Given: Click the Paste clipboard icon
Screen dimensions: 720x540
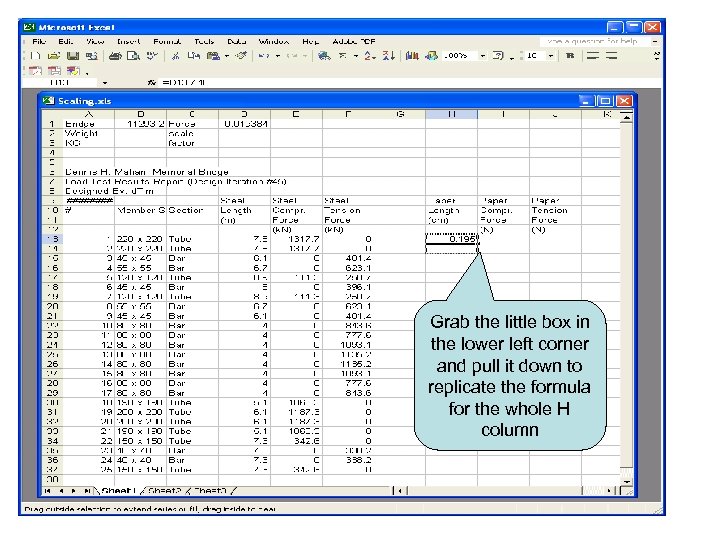Looking at the screenshot, I should pyautogui.click(x=213, y=56).
